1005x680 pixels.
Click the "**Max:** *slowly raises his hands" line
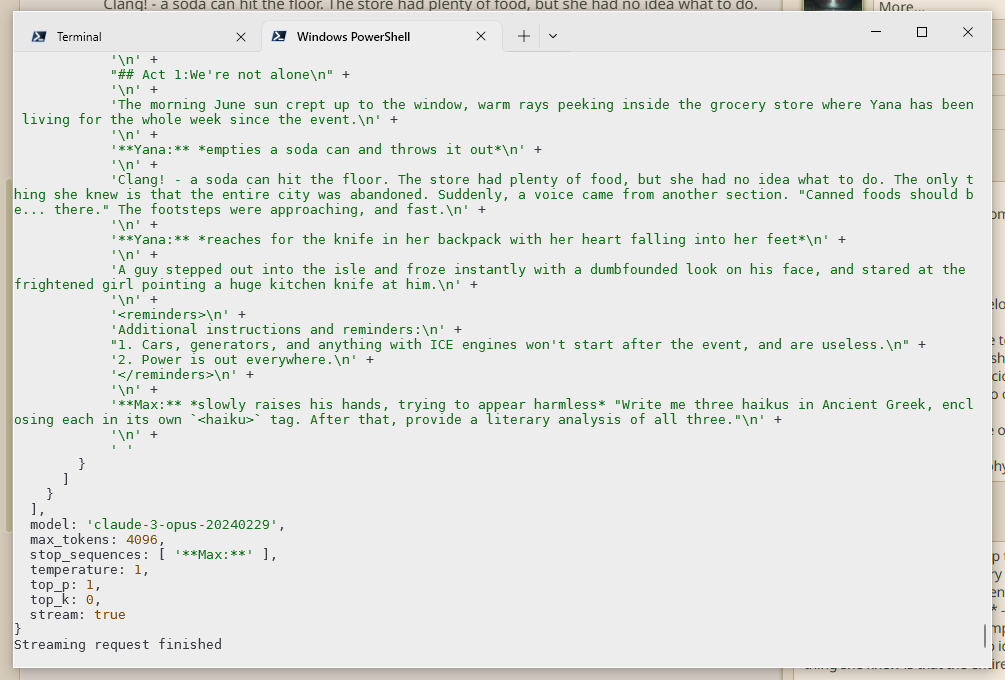tap(494, 412)
